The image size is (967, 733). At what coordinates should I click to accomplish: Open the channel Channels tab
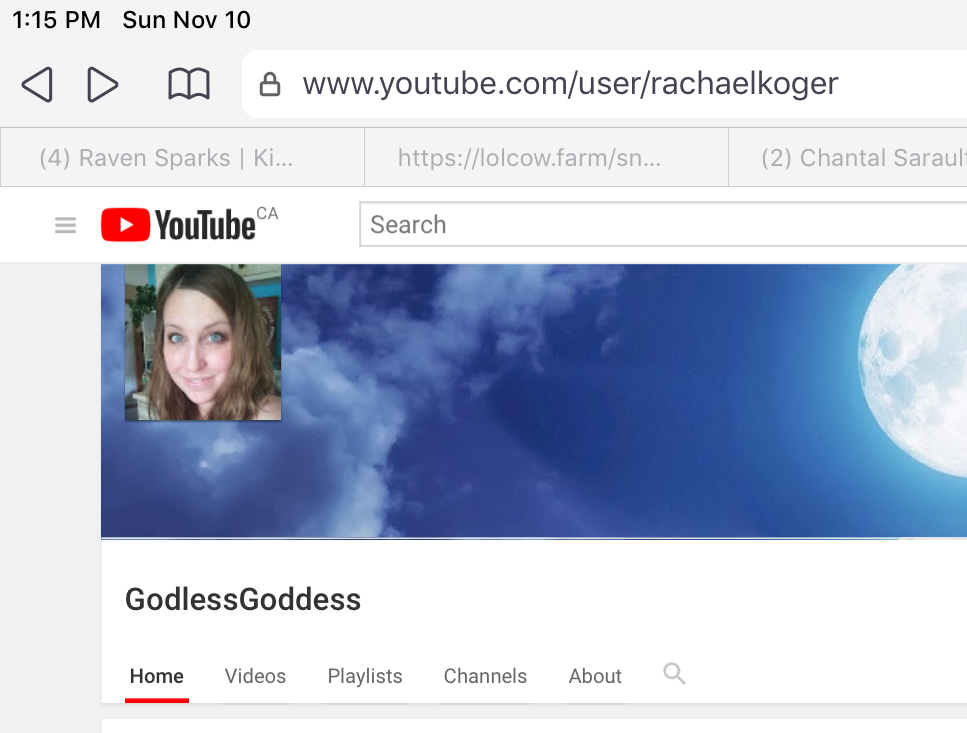[485, 676]
